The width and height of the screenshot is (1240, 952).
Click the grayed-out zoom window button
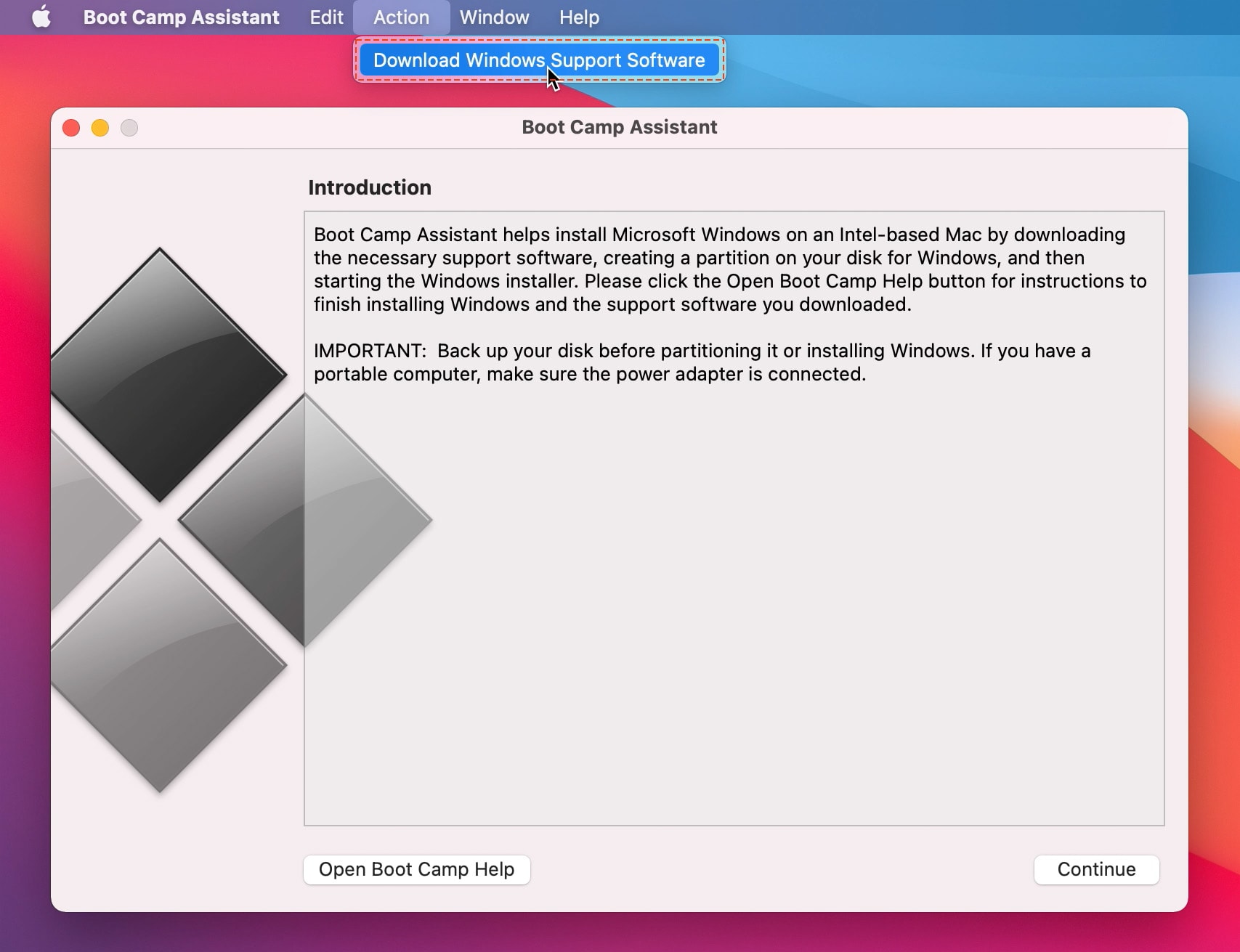tap(129, 127)
